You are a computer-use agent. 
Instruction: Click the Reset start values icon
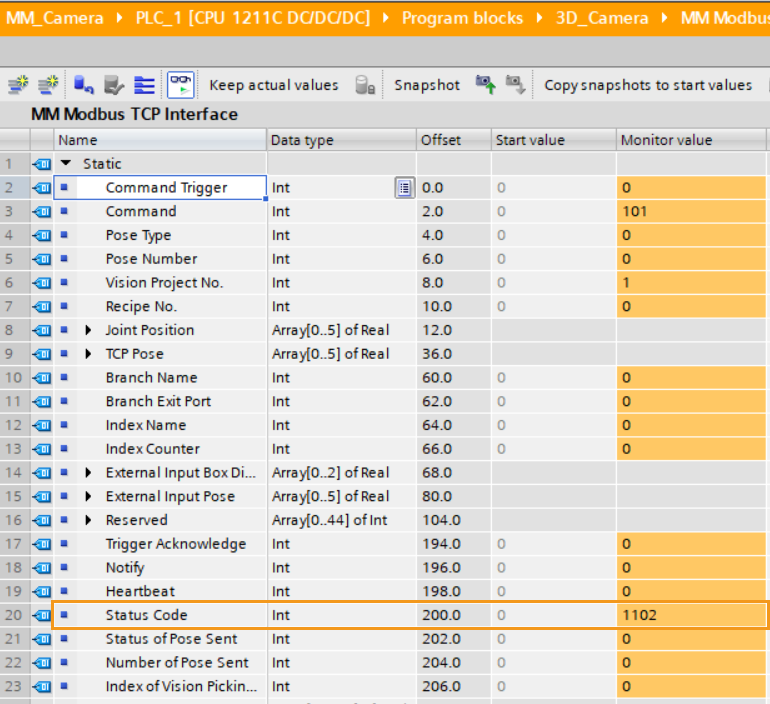tap(84, 85)
